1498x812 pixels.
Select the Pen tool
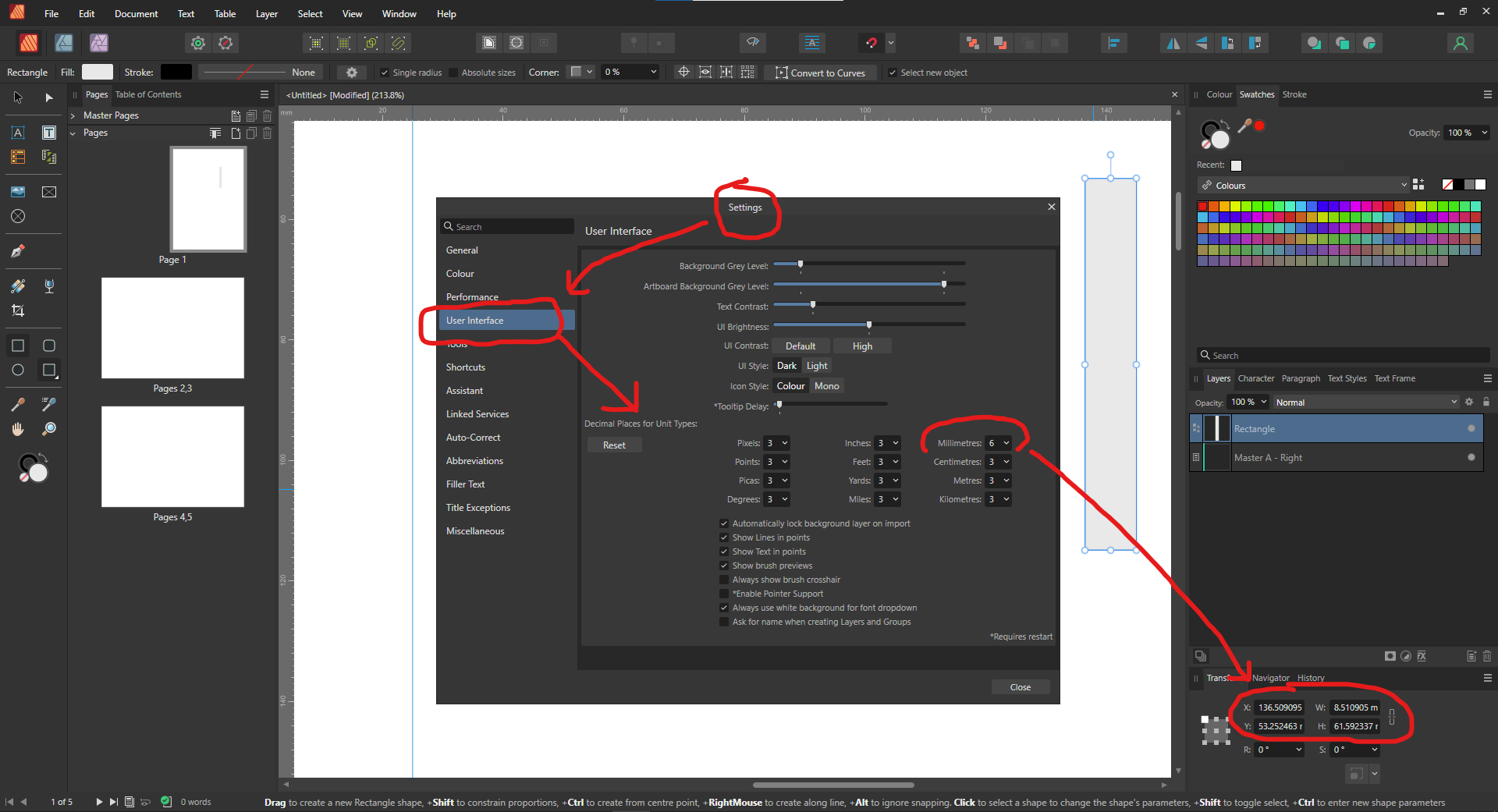tap(18, 251)
